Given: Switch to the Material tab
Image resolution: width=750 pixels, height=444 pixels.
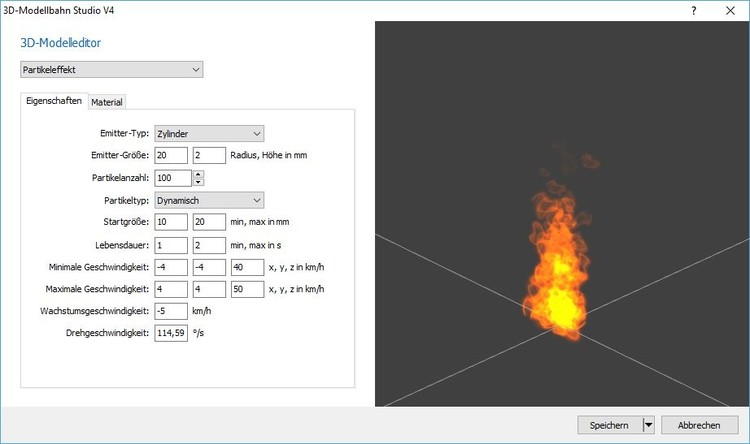Looking at the screenshot, I should point(107,102).
